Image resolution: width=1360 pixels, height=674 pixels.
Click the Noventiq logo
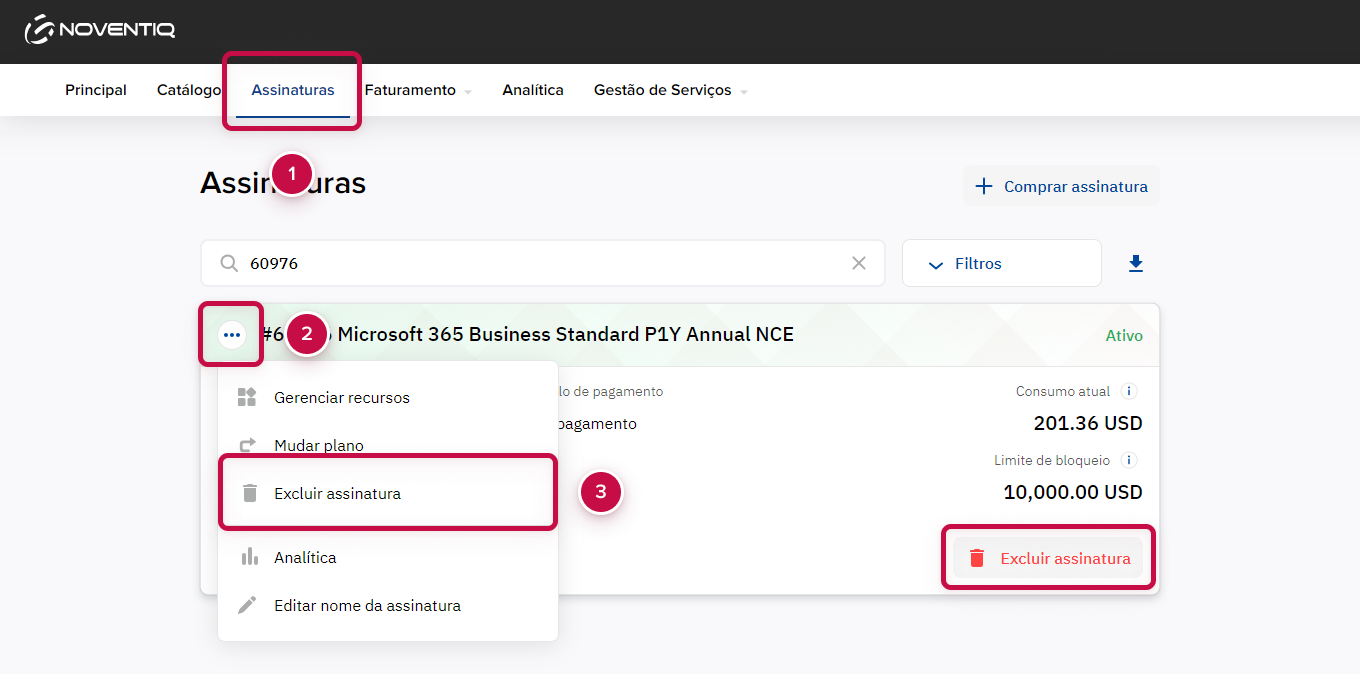click(100, 30)
